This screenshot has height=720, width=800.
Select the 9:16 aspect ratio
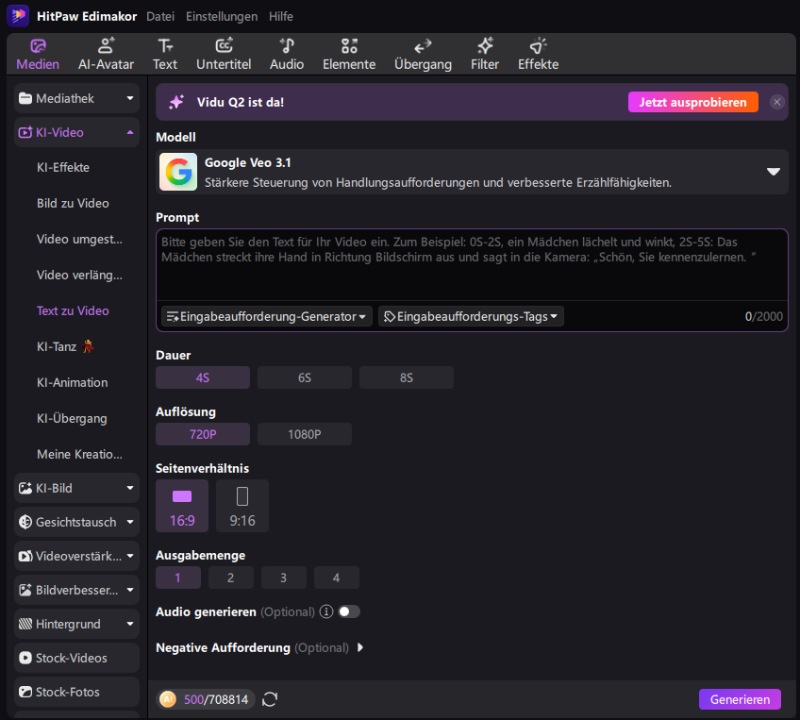tap(242, 506)
